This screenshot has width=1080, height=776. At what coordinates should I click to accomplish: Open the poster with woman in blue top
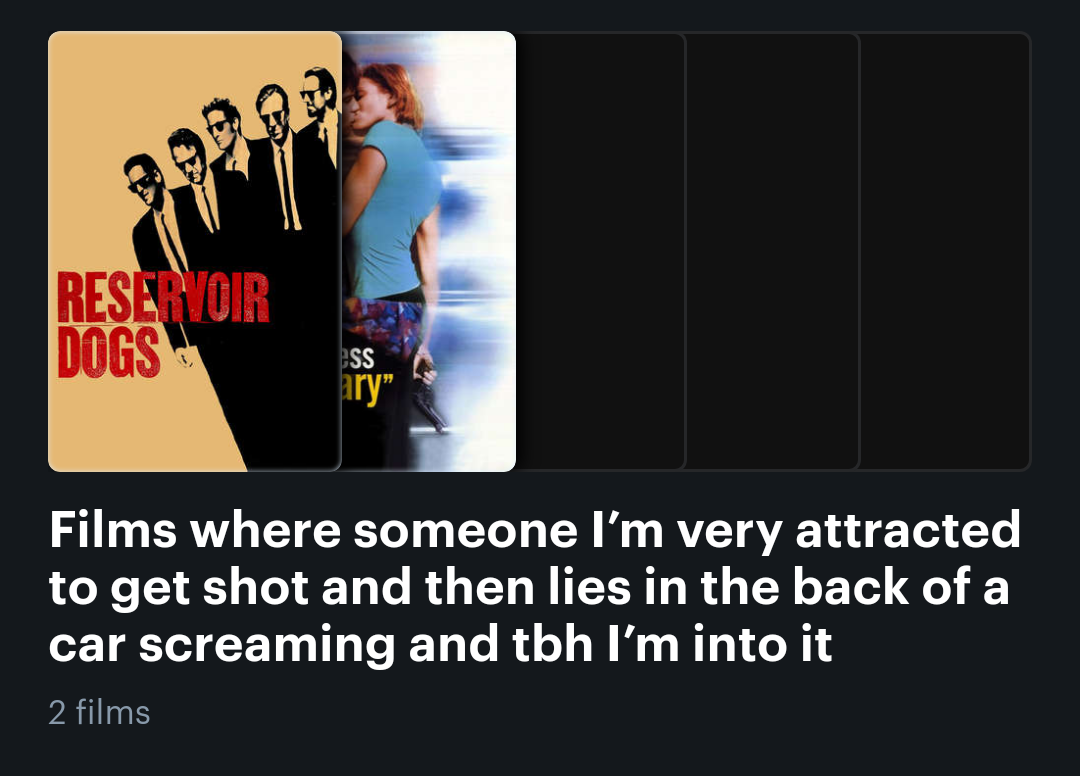coord(428,251)
